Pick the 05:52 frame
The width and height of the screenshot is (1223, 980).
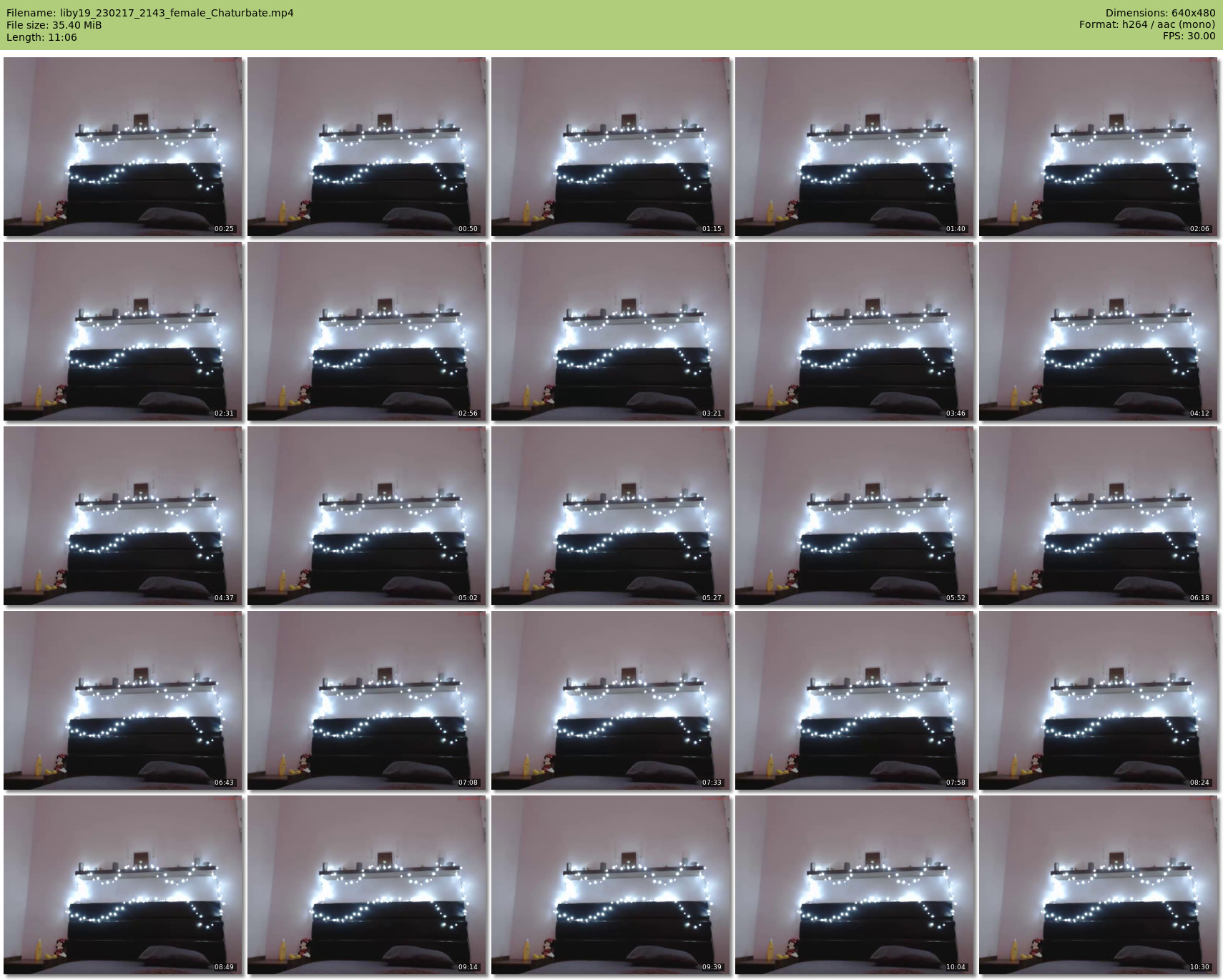point(854,516)
